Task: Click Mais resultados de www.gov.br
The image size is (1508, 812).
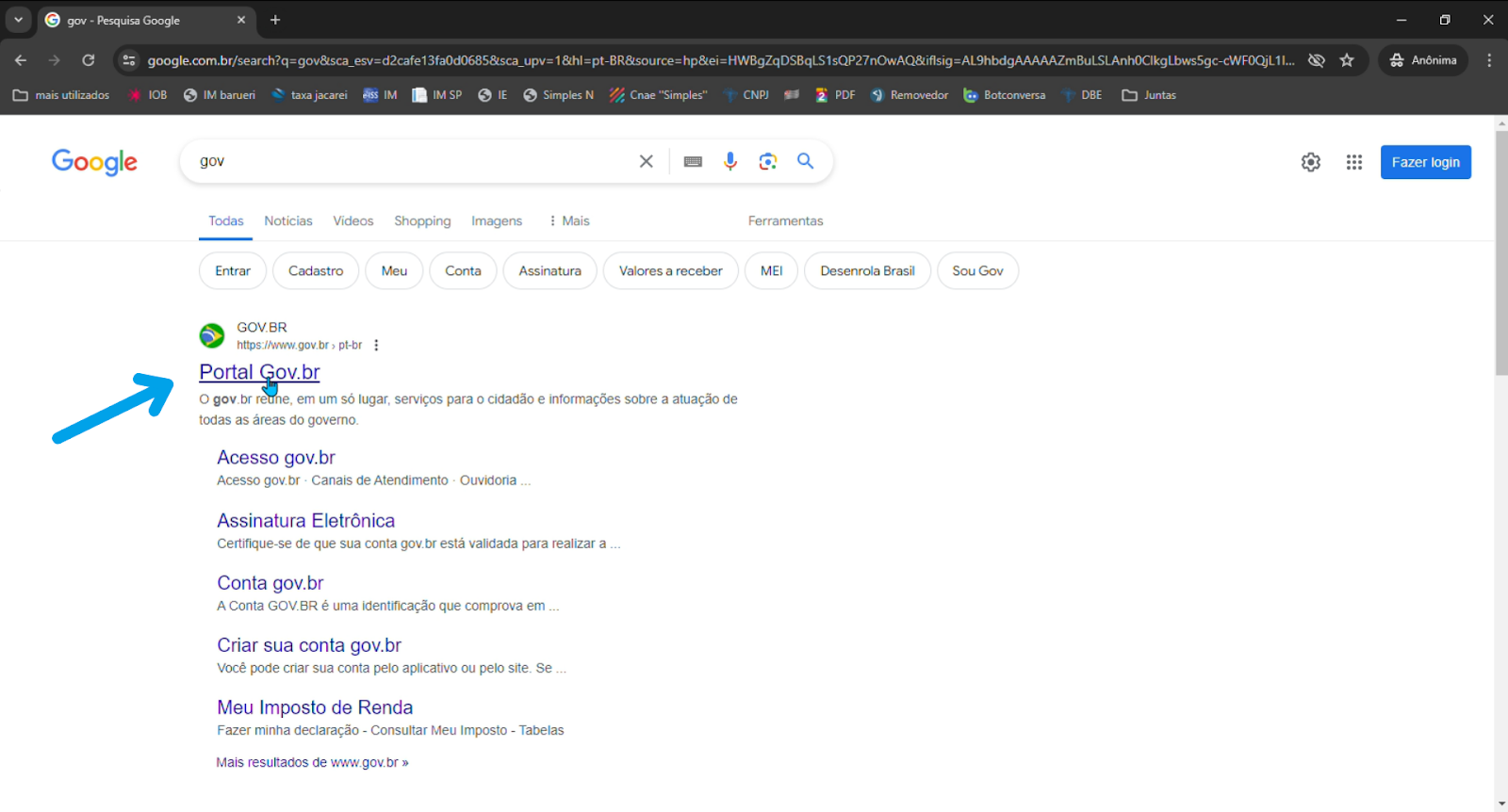Action: click(312, 762)
